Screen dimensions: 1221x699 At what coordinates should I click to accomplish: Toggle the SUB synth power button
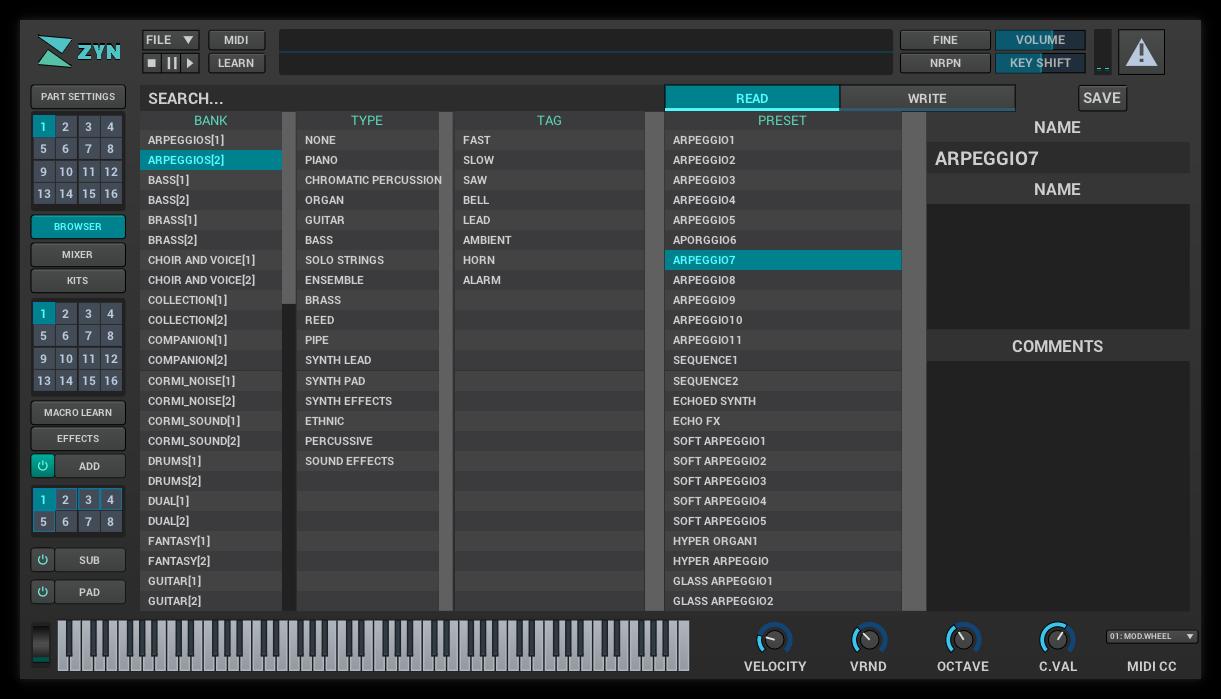pos(42,560)
